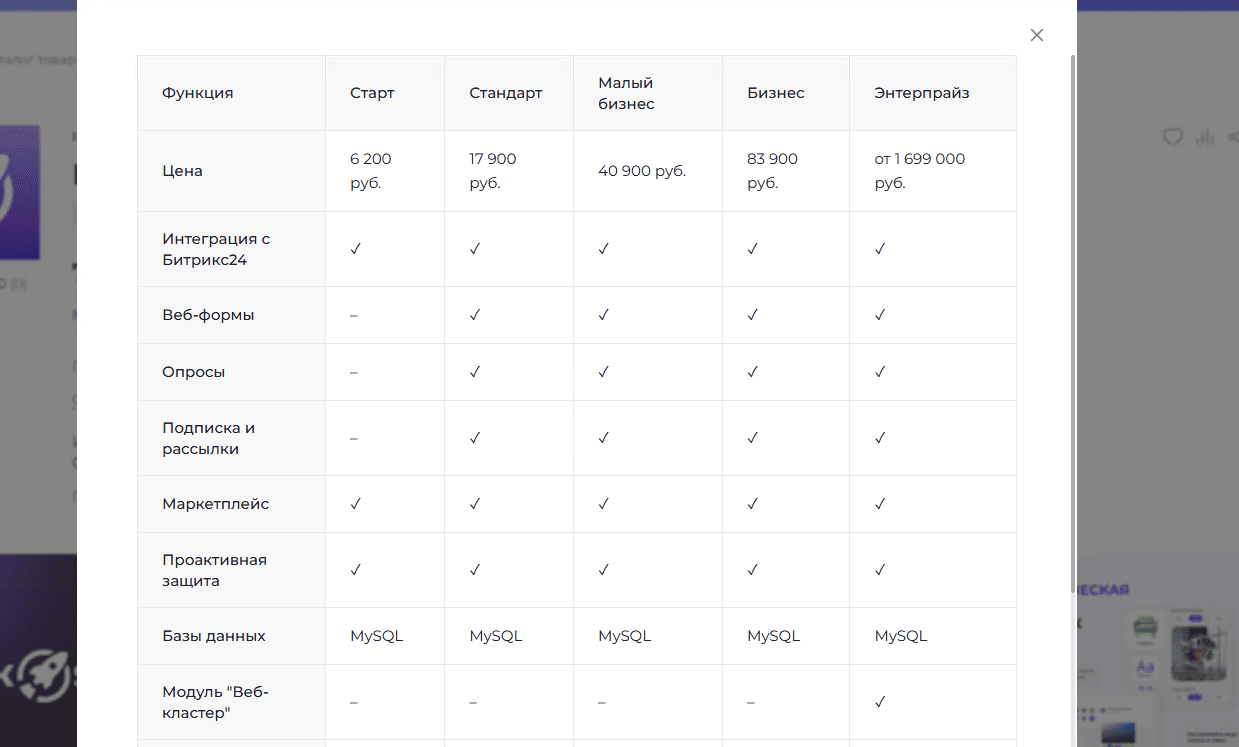
Task: Click the Стандарт checkmark for Веб-формы
Action: click(475, 315)
